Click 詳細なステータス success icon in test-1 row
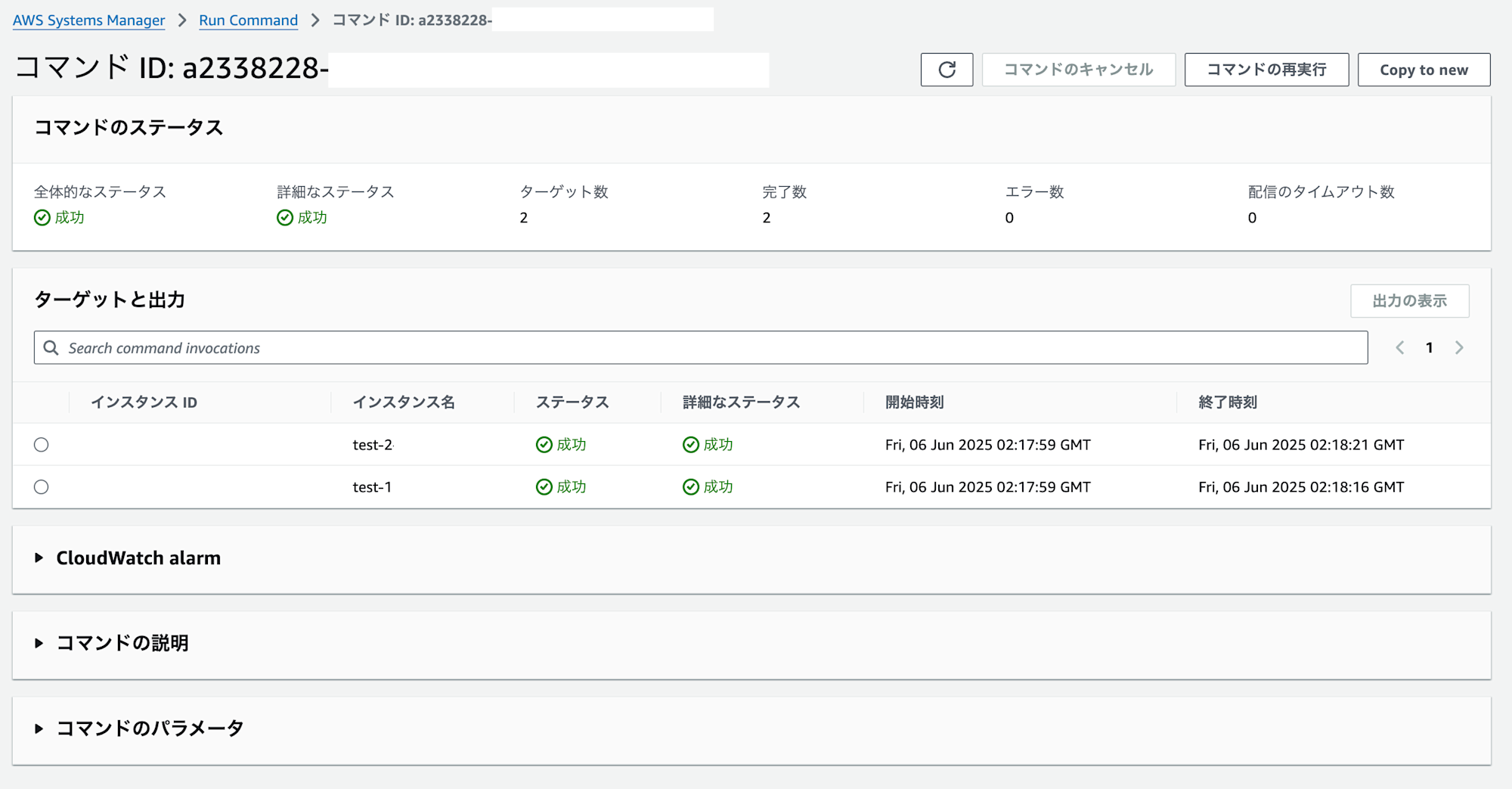Screen dimensions: 1512x789 (x=690, y=487)
